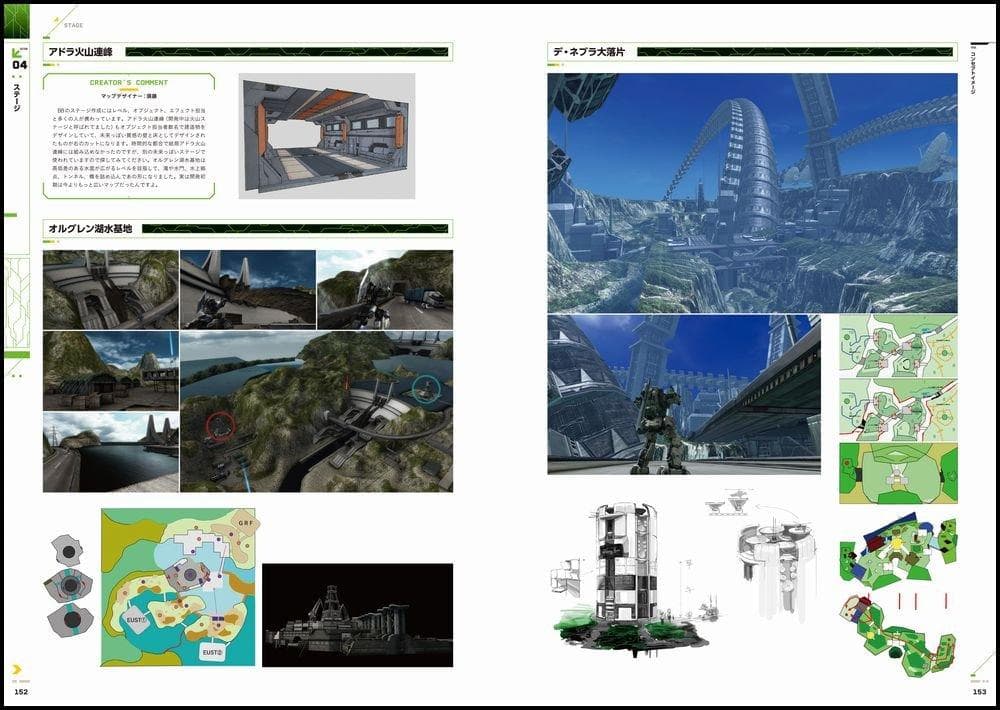
Task: Toggle the red circled target on the aerial screenshot
Action: pos(218,427)
